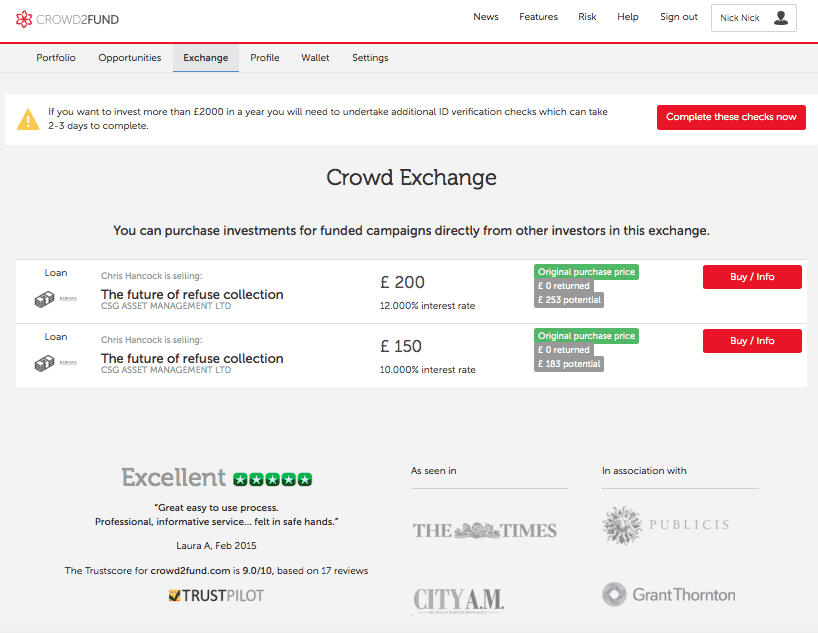Click the cash icon in the £200 loan row
The width and height of the screenshot is (818, 633).
pos(44,299)
